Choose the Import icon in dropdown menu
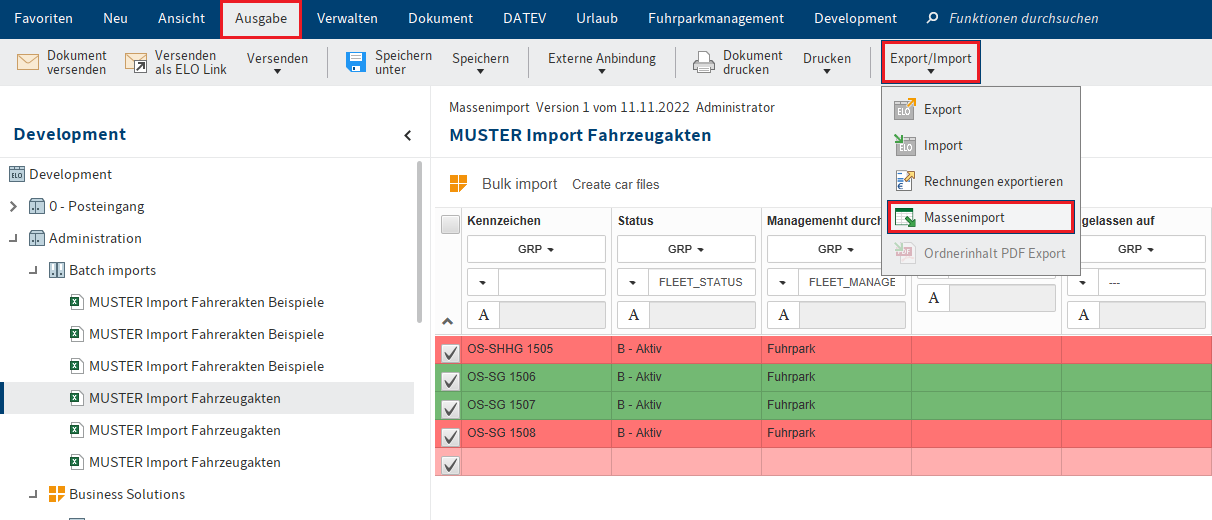Image resolution: width=1212 pixels, height=520 pixels. pyautogui.click(x=904, y=146)
